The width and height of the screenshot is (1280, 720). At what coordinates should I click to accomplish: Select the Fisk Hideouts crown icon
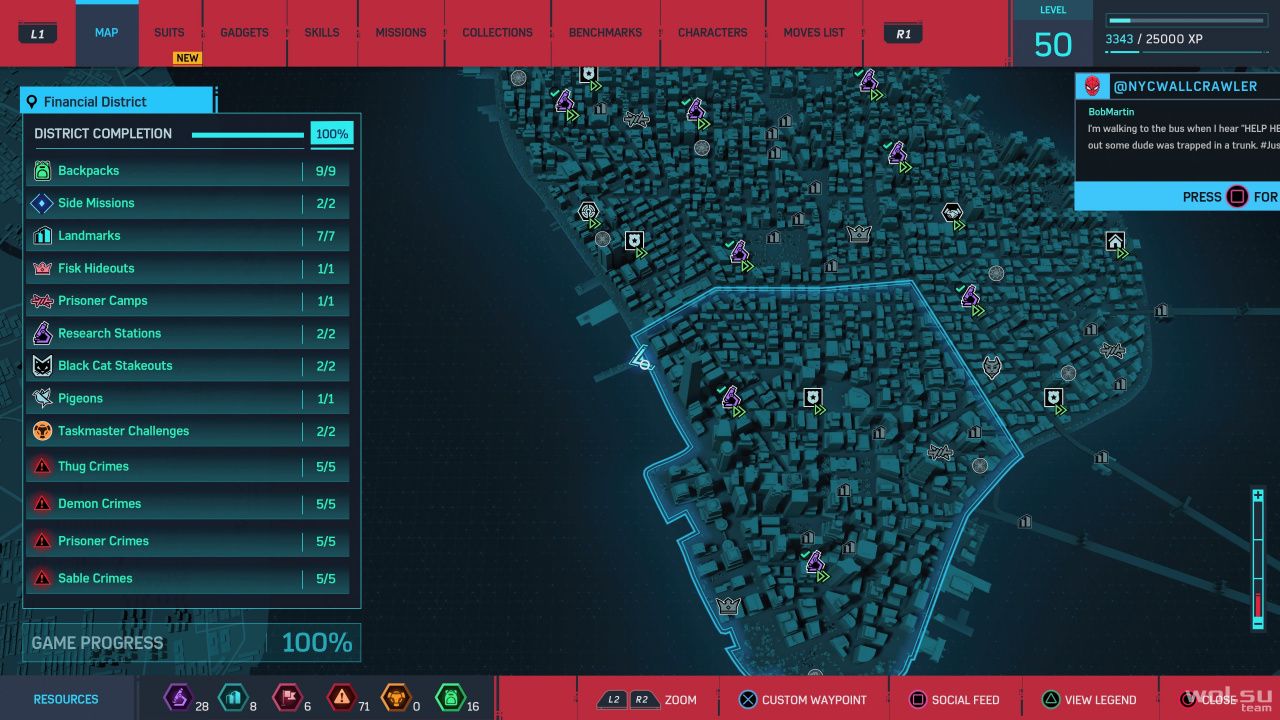click(x=42, y=268)
